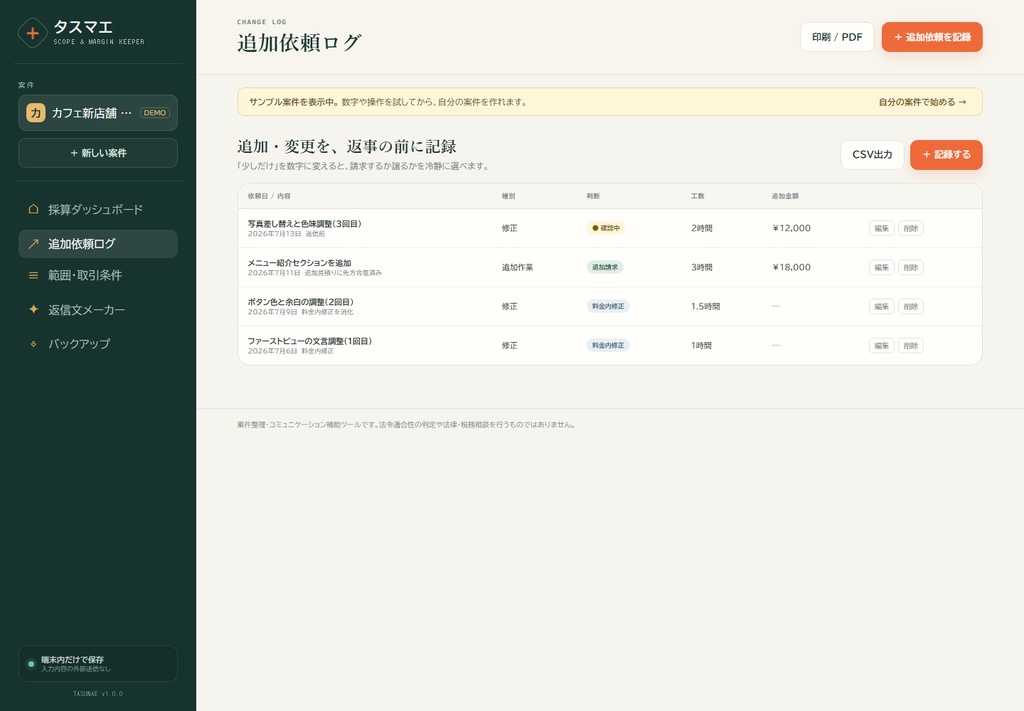Click the house icon beside 採算ダッシュボード
The width and height of the screenshot is (1024, 711).
point(33,209)
